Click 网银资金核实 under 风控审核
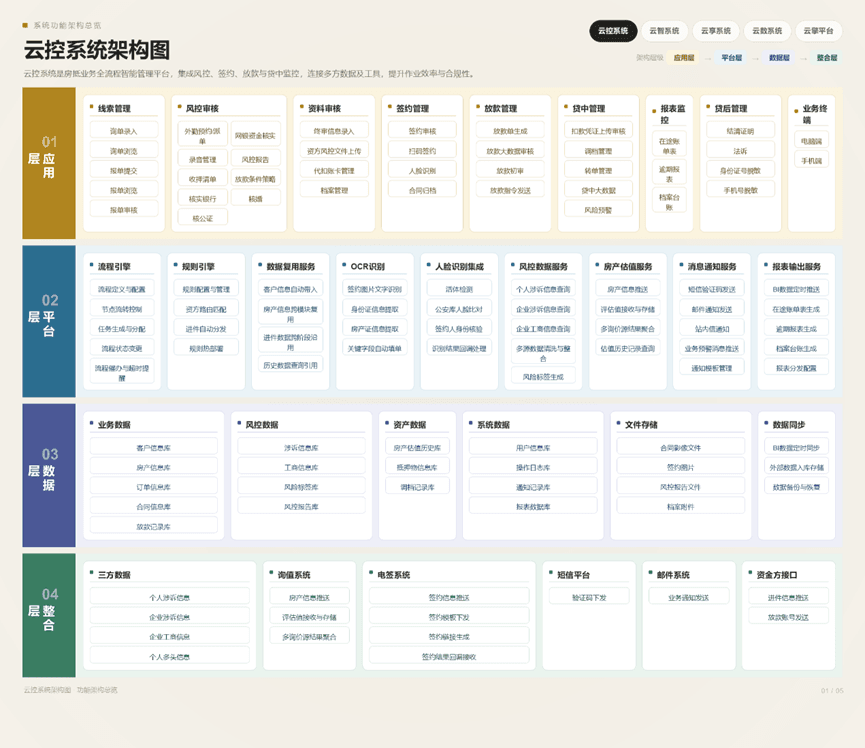This screenshot has width=865, height=748. (255, 136)
